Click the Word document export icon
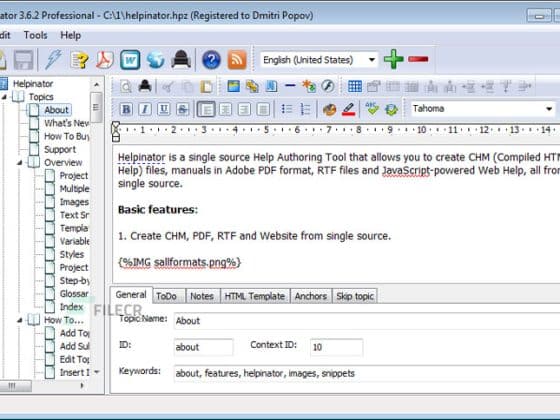 tap(130, 60)
